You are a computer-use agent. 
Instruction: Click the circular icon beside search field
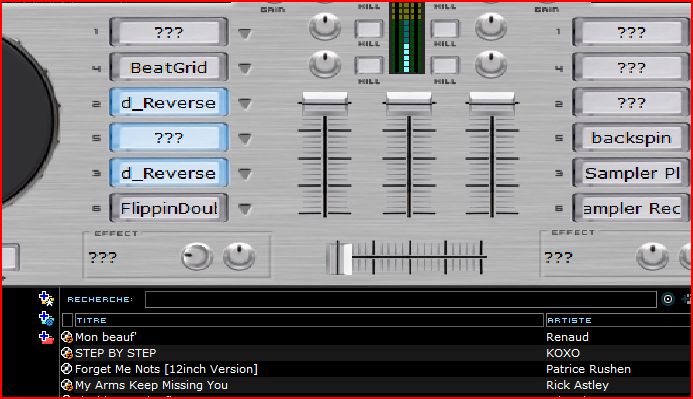(x=668, y=299)
